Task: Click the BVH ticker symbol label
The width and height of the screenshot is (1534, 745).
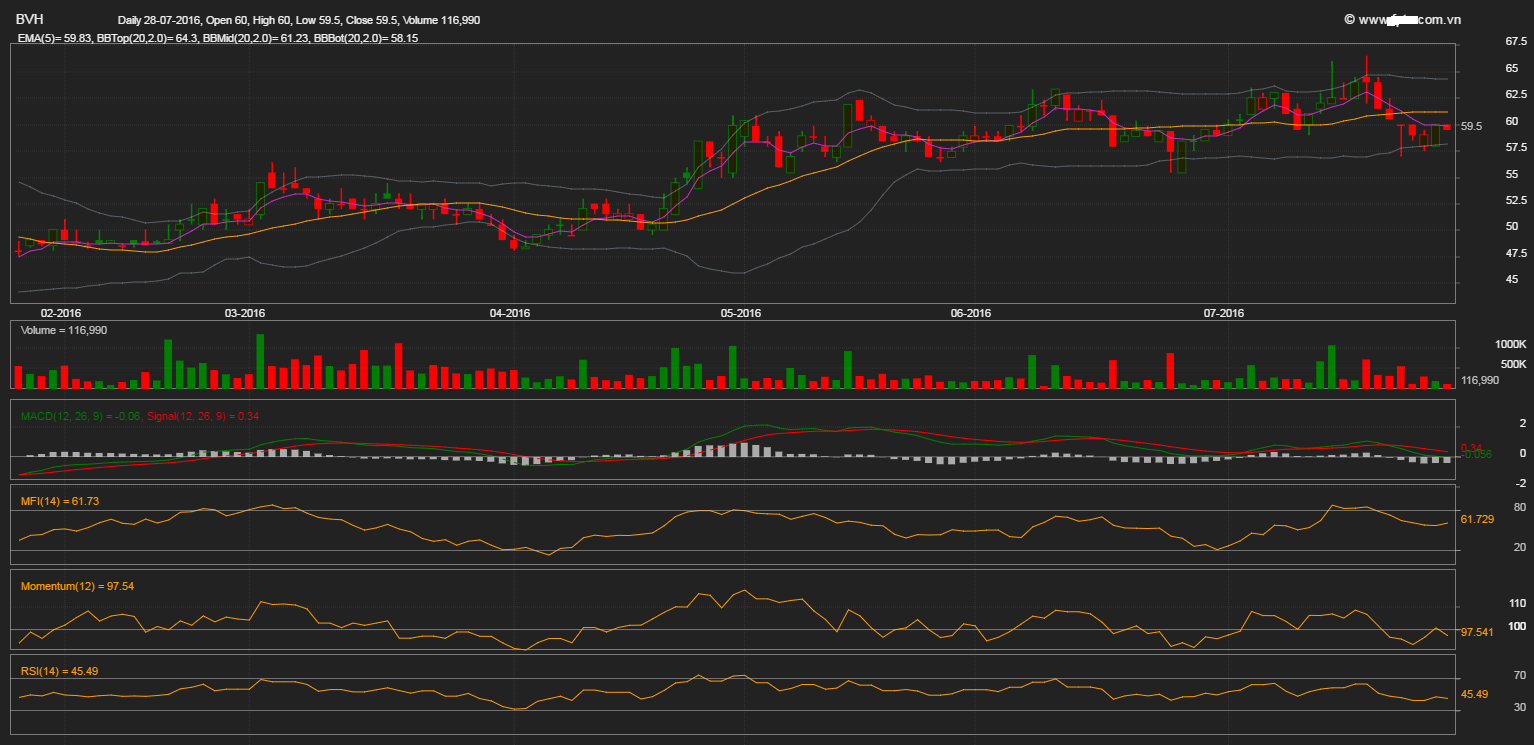Action: click(29, 19)
